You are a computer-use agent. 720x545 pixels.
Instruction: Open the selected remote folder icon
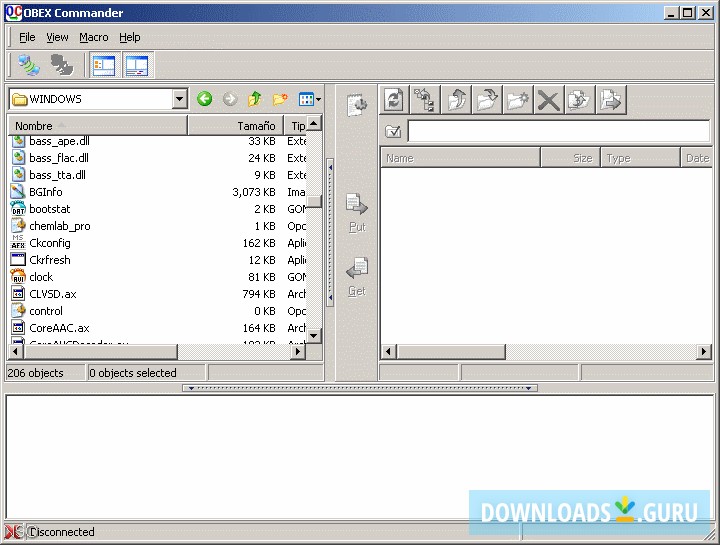click(x=487, y=99)
